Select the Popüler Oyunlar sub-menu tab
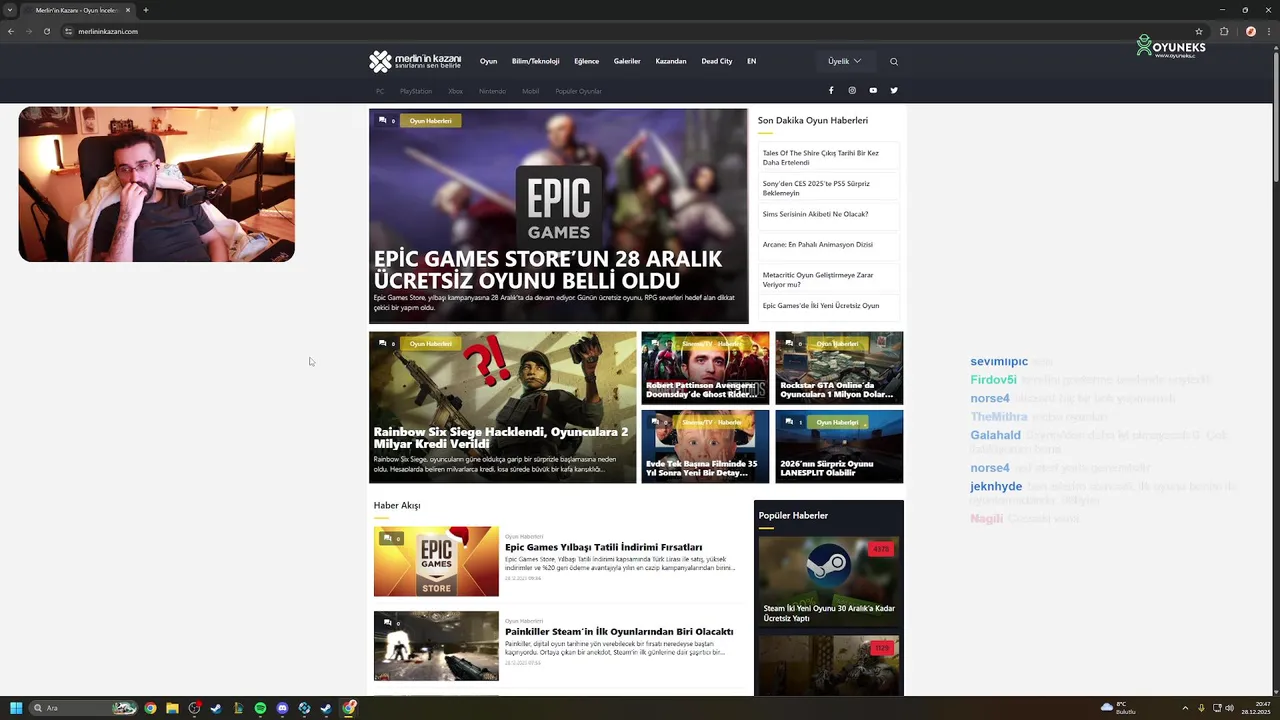The width and height of the screenshot is (1280, 720). [x=578, y=91]
